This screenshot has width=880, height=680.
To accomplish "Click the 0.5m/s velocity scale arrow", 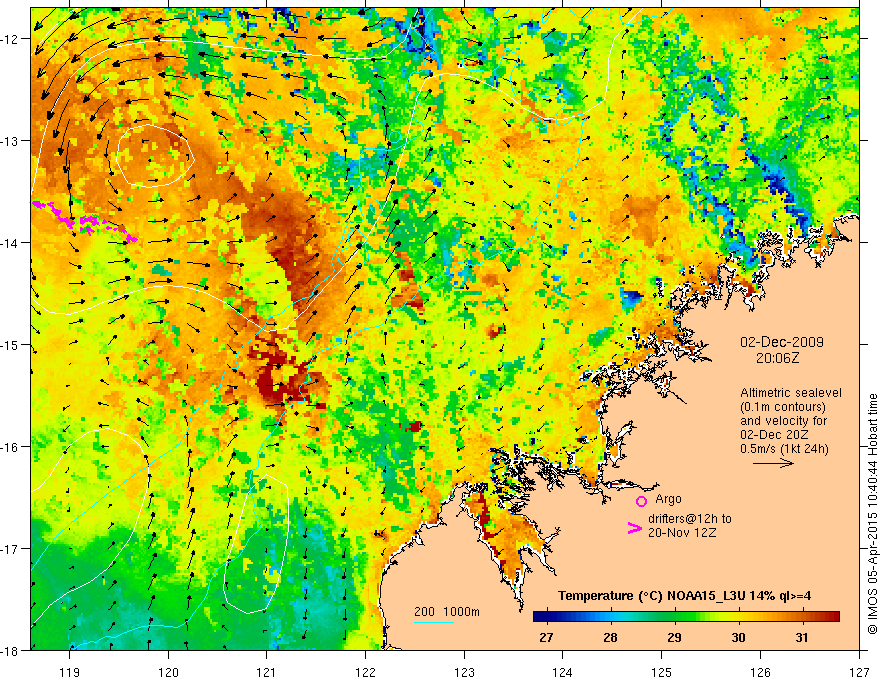I will point(773,463).
